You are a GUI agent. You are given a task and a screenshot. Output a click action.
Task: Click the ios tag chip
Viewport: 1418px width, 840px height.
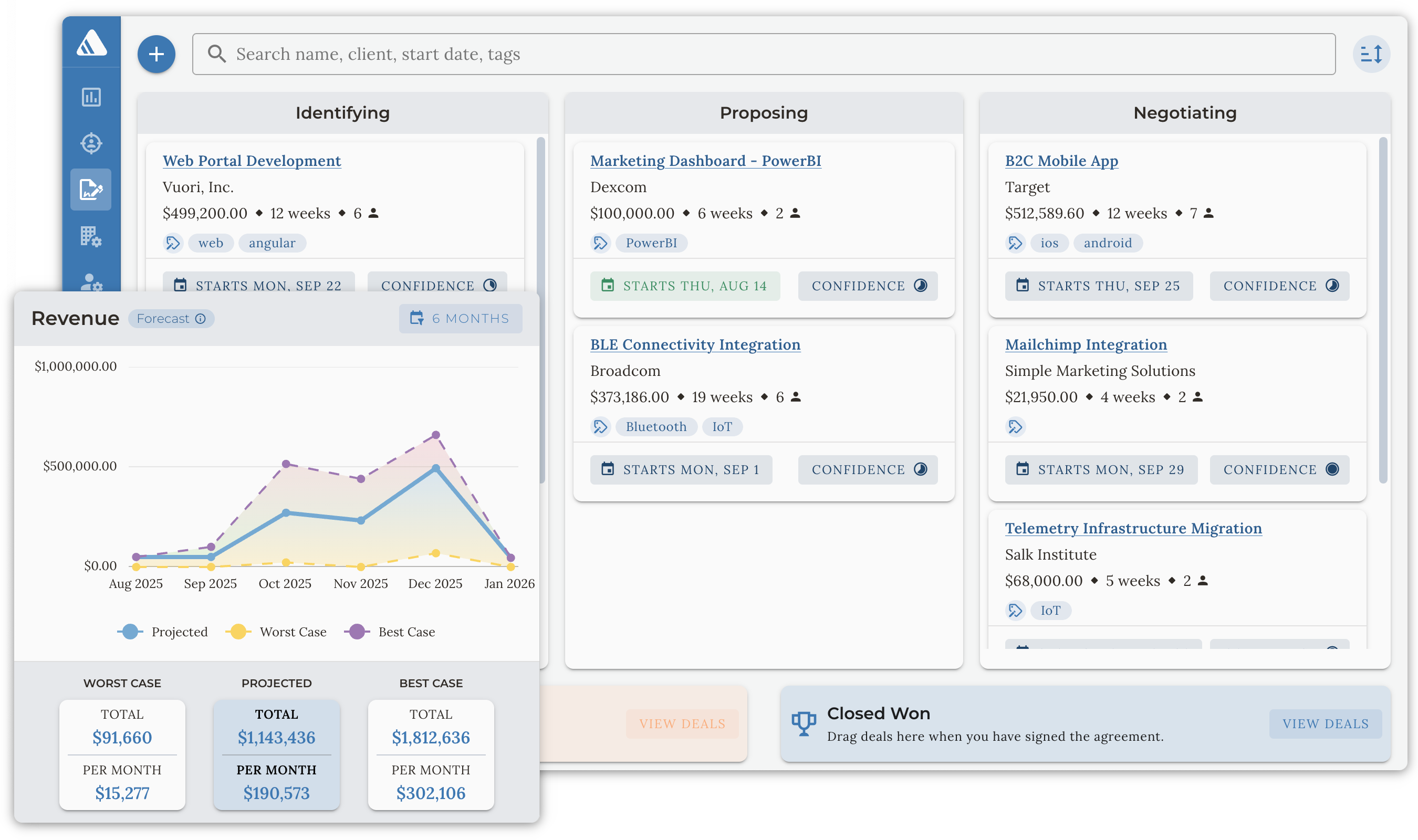click(x=1049, y=243)
